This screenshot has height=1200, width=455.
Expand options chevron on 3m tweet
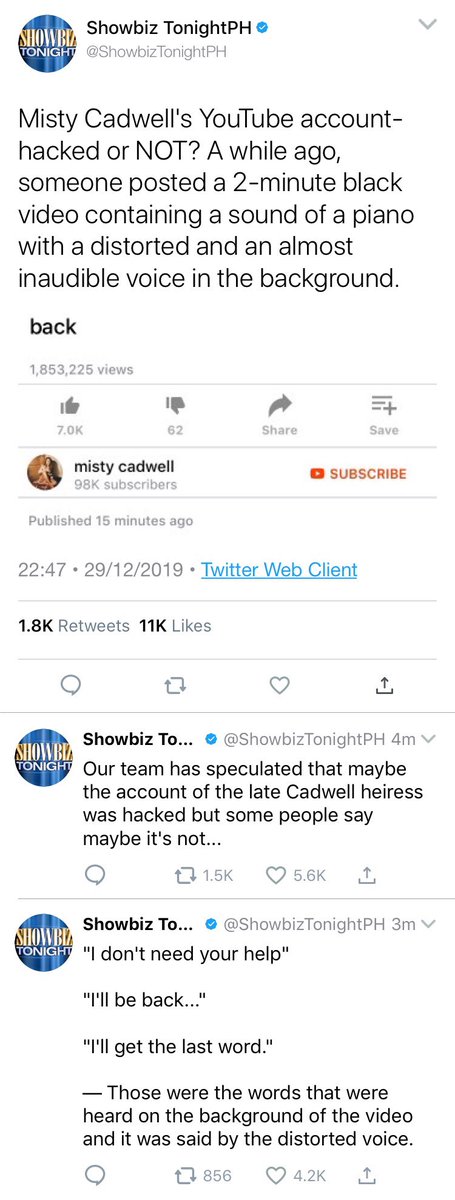pos(429,925)
